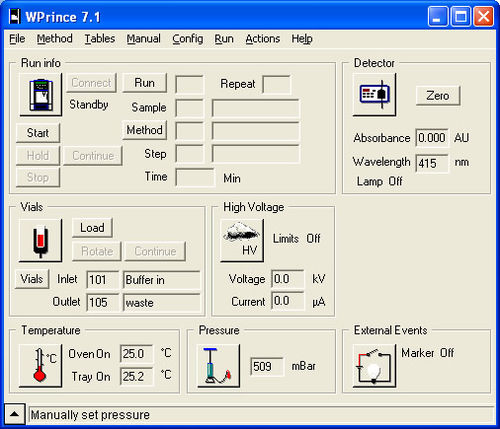Click the External Events circuit icon
Viewport: 500px width, 429px height.
pyautogui.click(x=374, y=366)
